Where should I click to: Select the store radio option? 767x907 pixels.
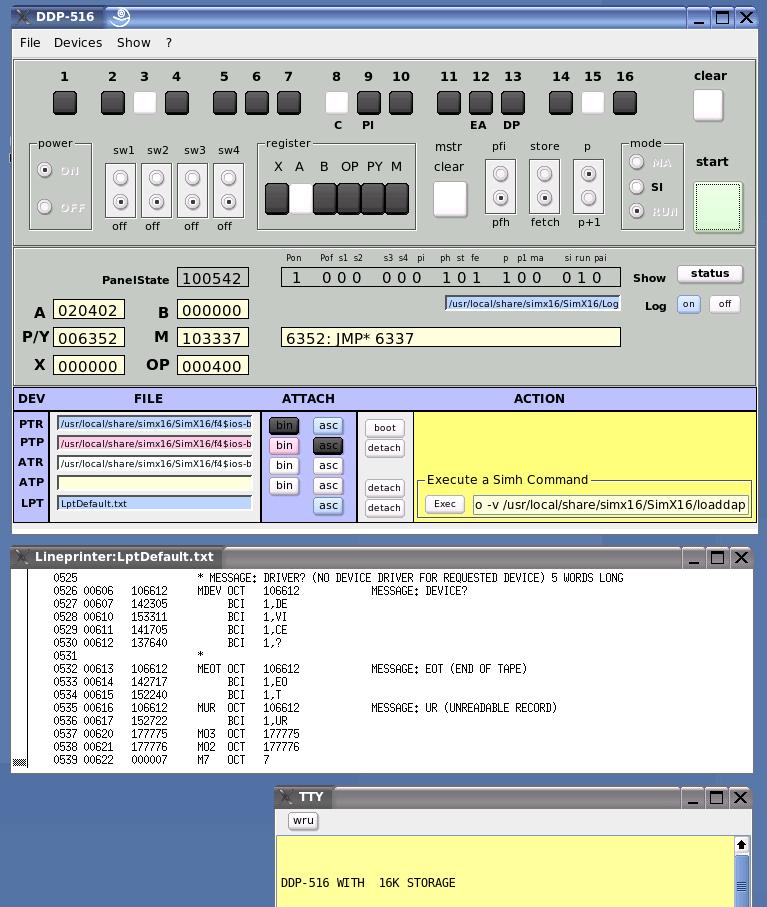[544, 174]
